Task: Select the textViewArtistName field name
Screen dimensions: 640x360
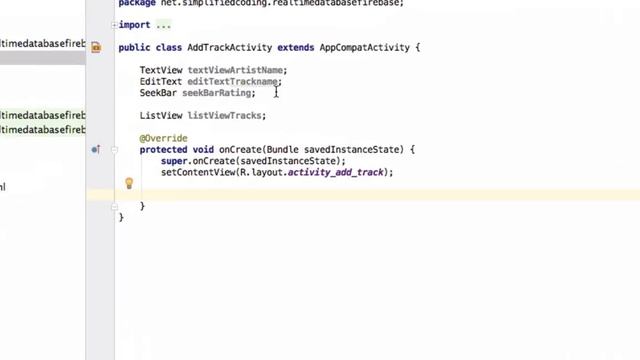Action: coord(235,70)
